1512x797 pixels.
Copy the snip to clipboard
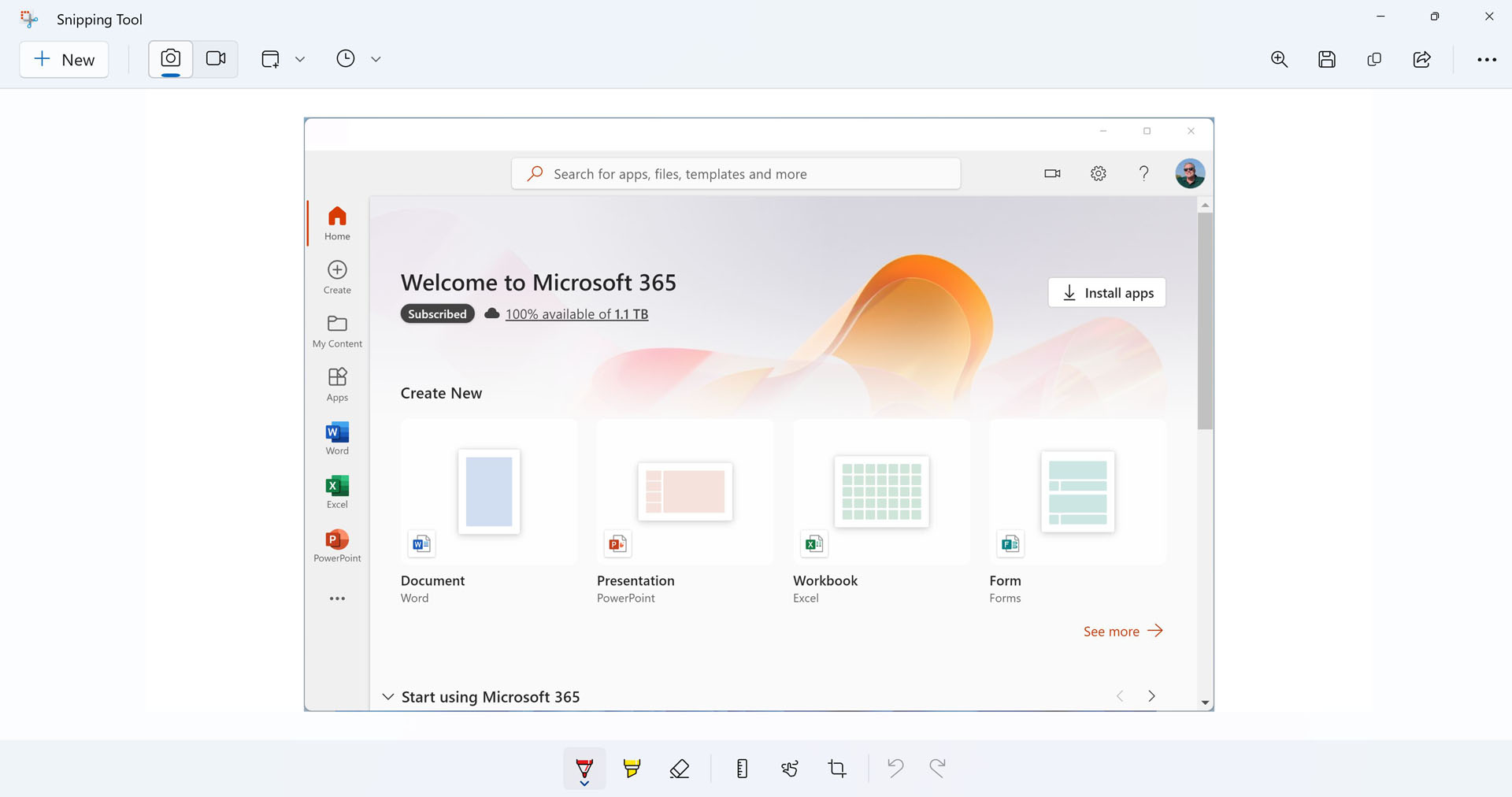tap(1374, 59)
